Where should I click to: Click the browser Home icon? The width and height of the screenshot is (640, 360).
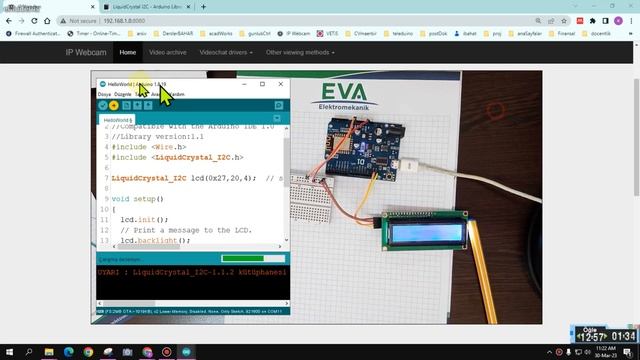coord(47,21)
